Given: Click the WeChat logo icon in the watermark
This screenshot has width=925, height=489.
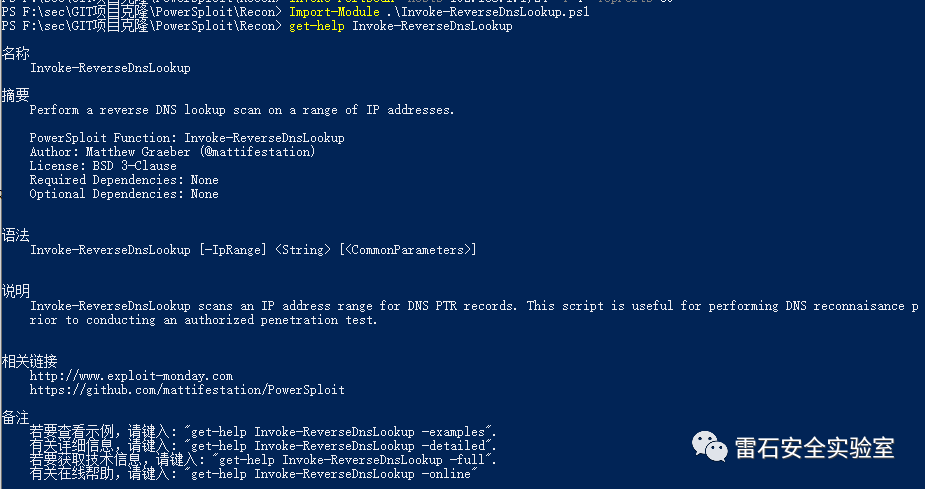Looking at the screenshot, I should (x=711, y=447).
